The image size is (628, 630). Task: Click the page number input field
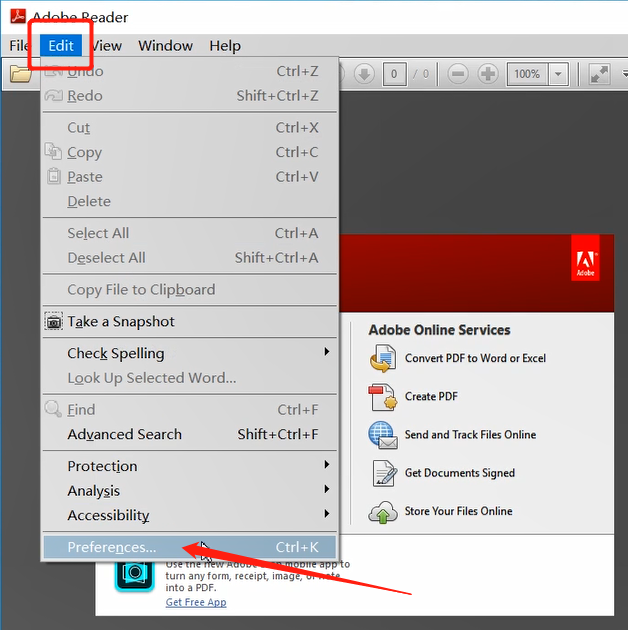[x=394, y=74]
